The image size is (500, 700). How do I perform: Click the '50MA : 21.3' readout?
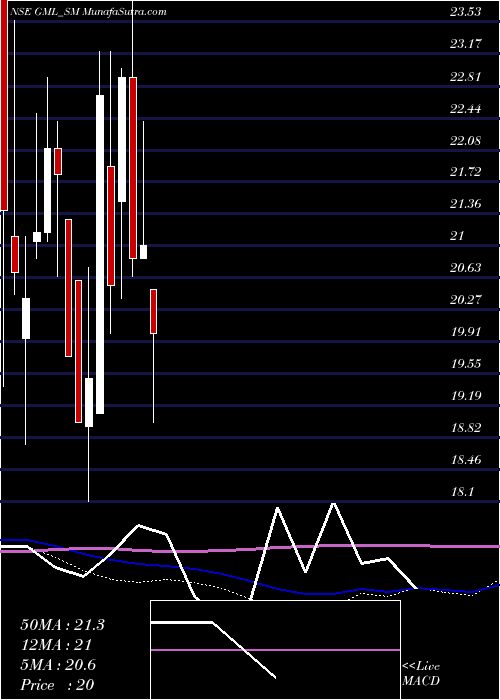coord(62,625)
